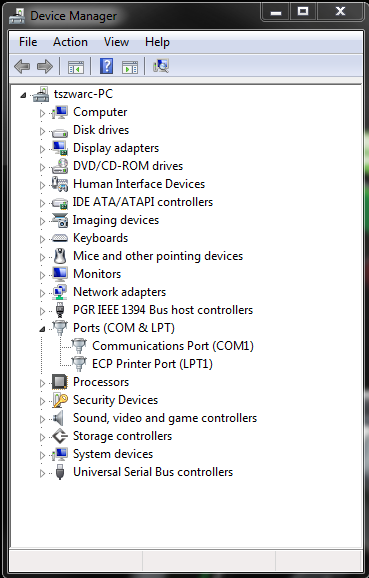Click the Forward arrow toolbar icon
This screenshot has width=369, height=578.
[x=45, y=67]
